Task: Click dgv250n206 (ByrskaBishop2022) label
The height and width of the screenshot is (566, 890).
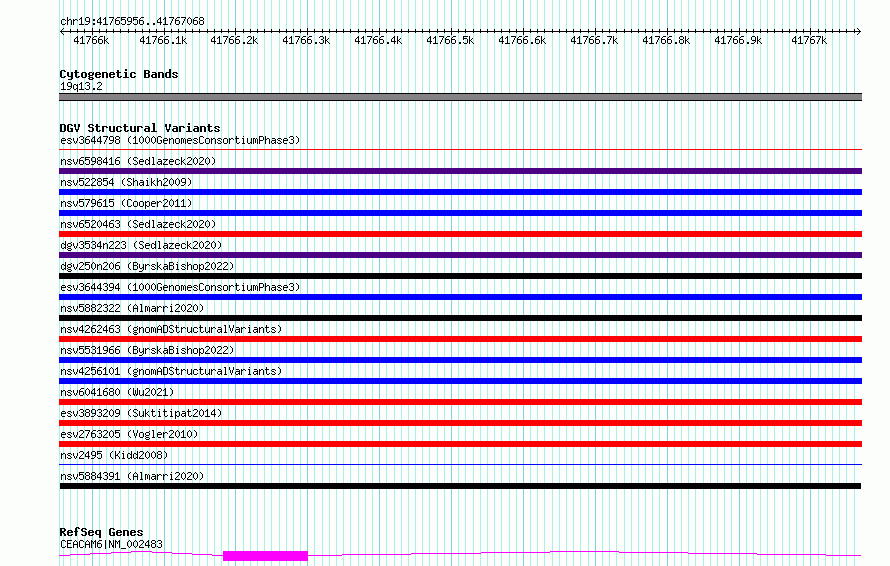Action: [x=147, y=266]
